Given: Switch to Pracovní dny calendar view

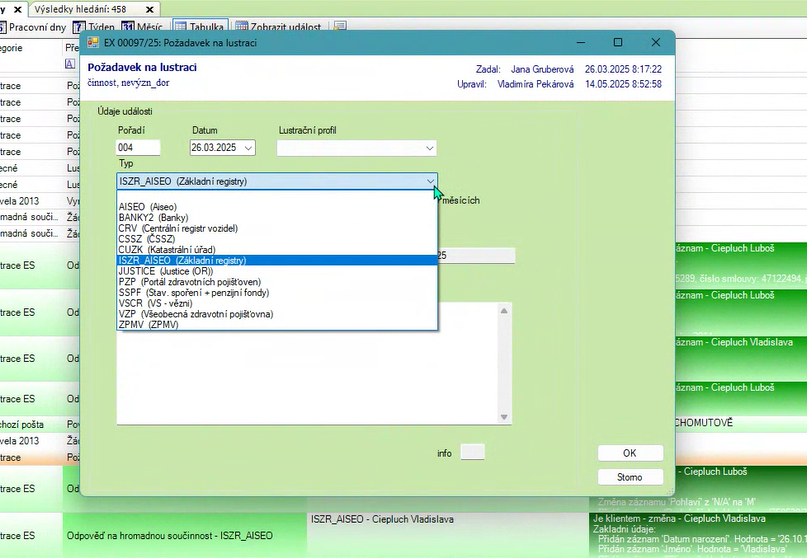Looking at the screenshot, I should (x=36, y=27).
